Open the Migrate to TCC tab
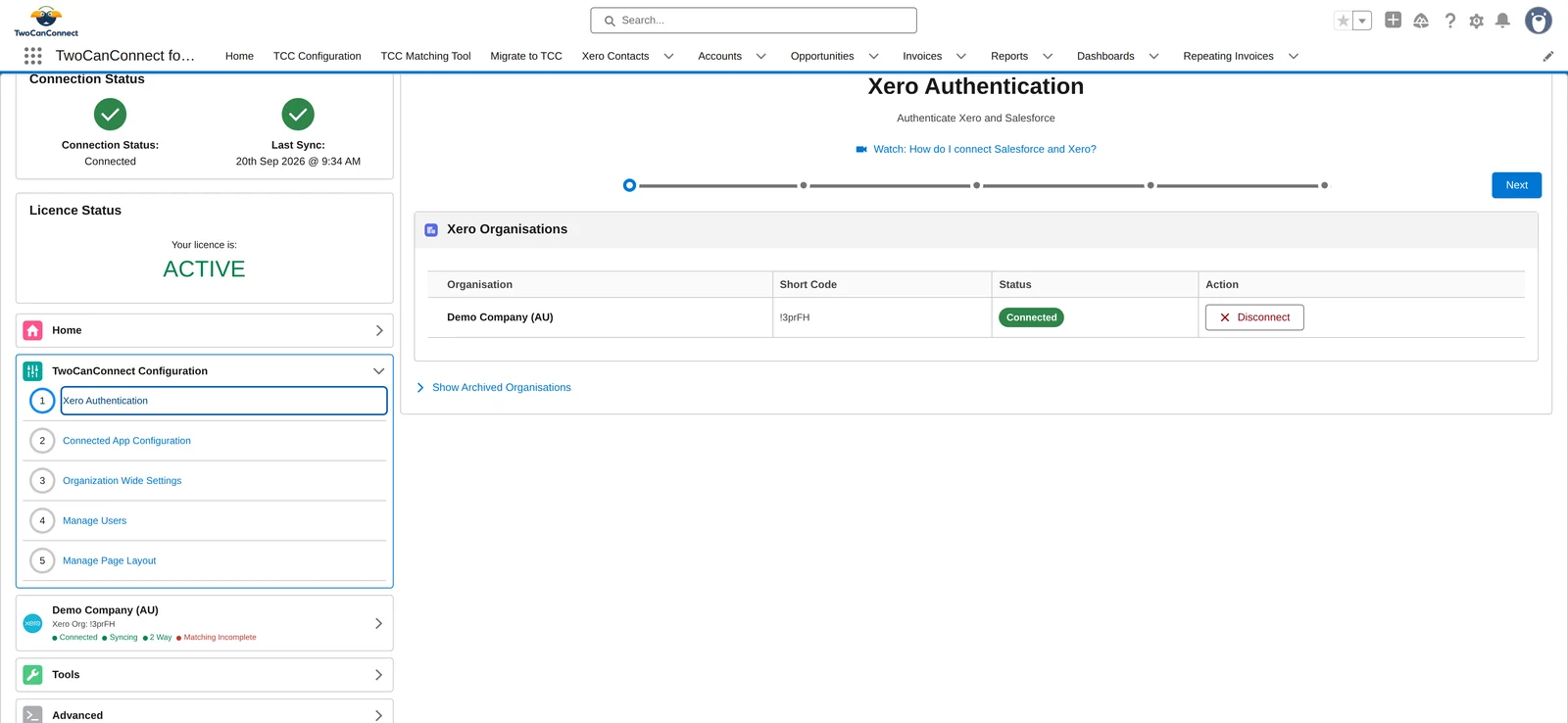The width and height of the screenshot is (1568, 723). [526, 57]
